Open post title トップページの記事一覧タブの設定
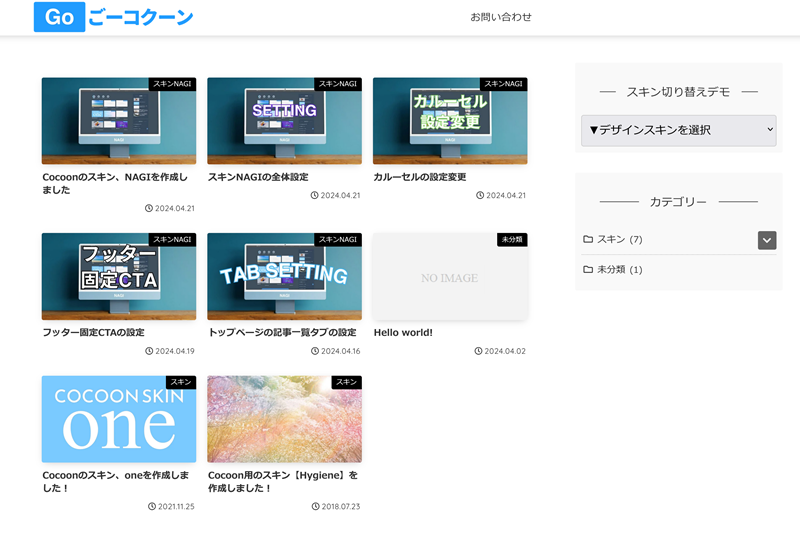 point(282,333)
